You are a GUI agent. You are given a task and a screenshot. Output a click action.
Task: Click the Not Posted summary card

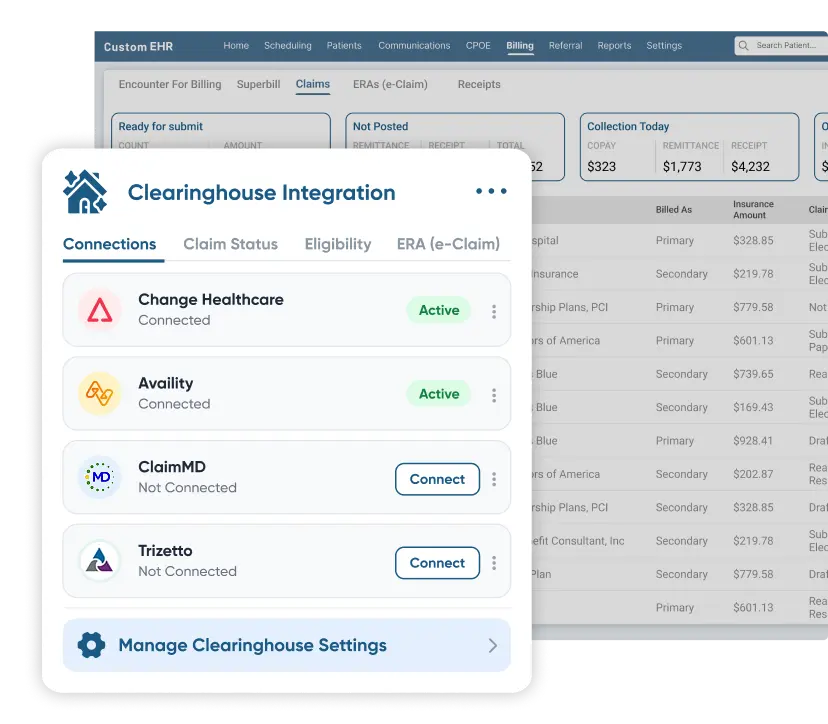455,131
